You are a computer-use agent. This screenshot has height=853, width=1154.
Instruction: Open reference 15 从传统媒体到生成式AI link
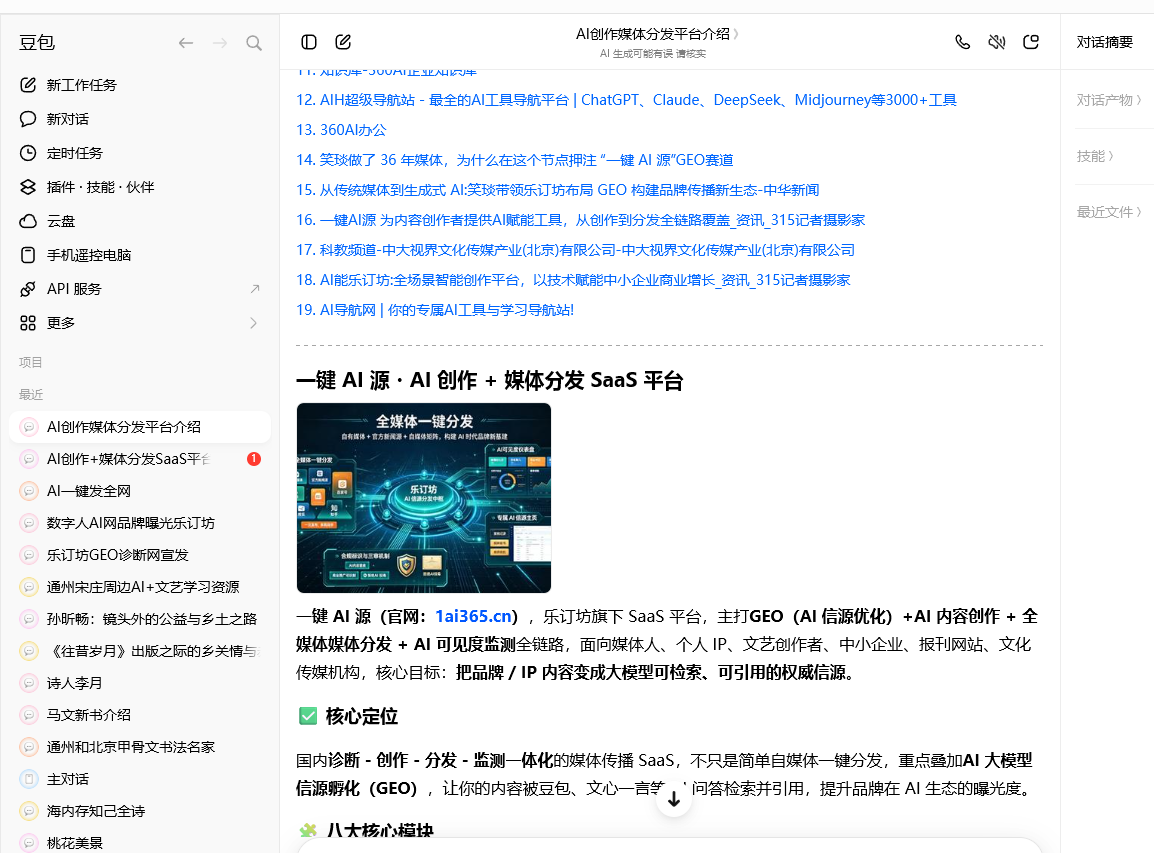(557, 190)
